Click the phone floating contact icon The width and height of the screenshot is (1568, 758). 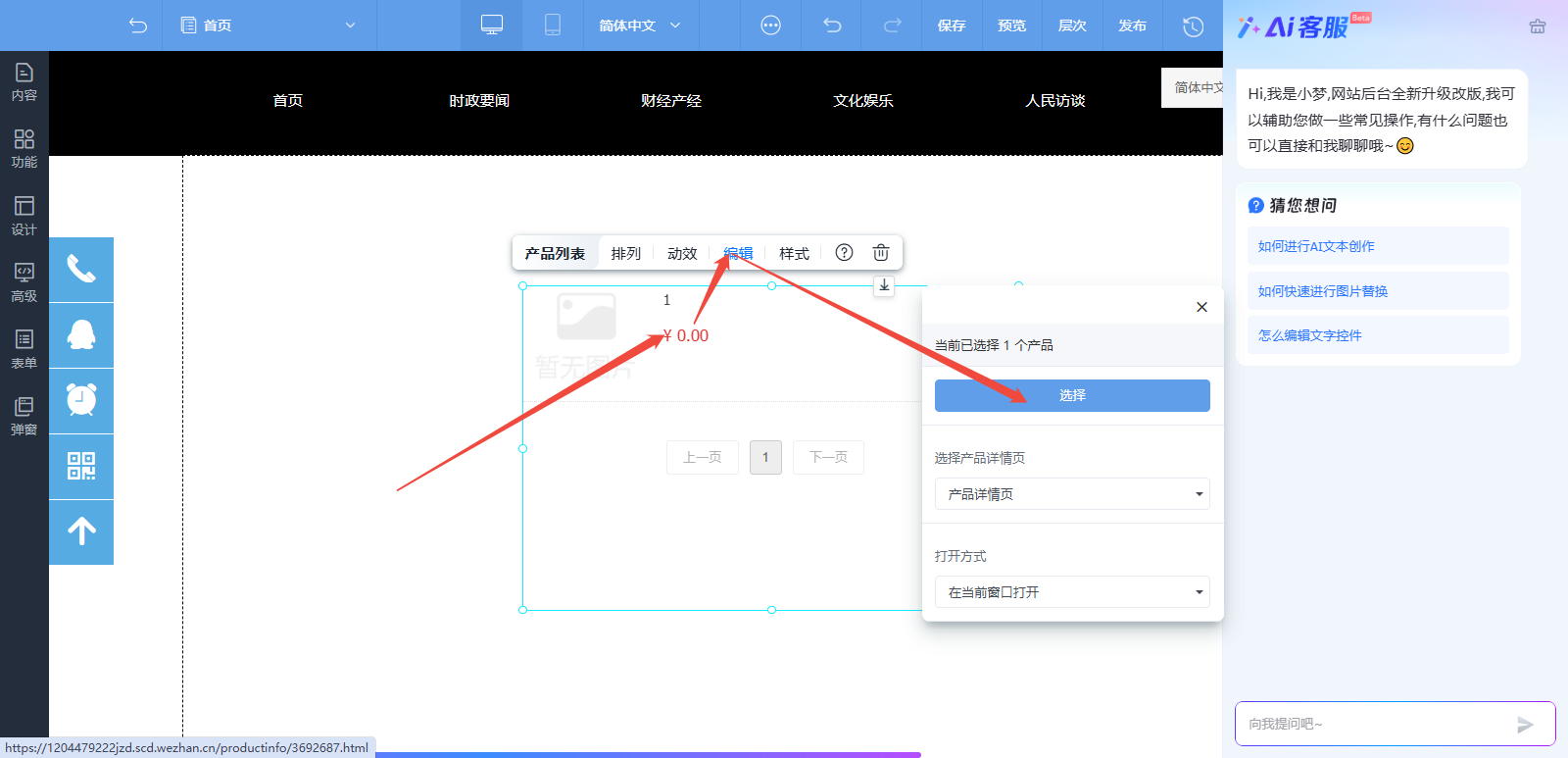click(81, 270)
